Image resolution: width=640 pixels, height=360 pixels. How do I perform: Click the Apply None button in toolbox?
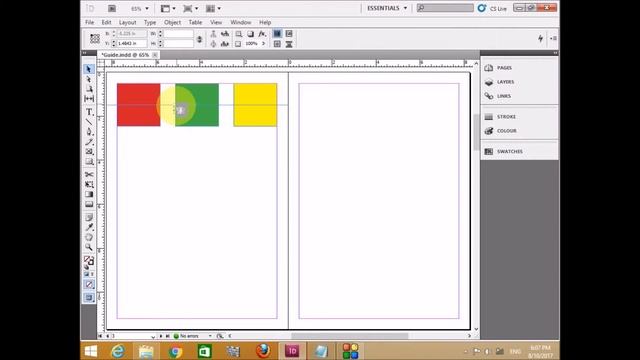coord(89,284)
